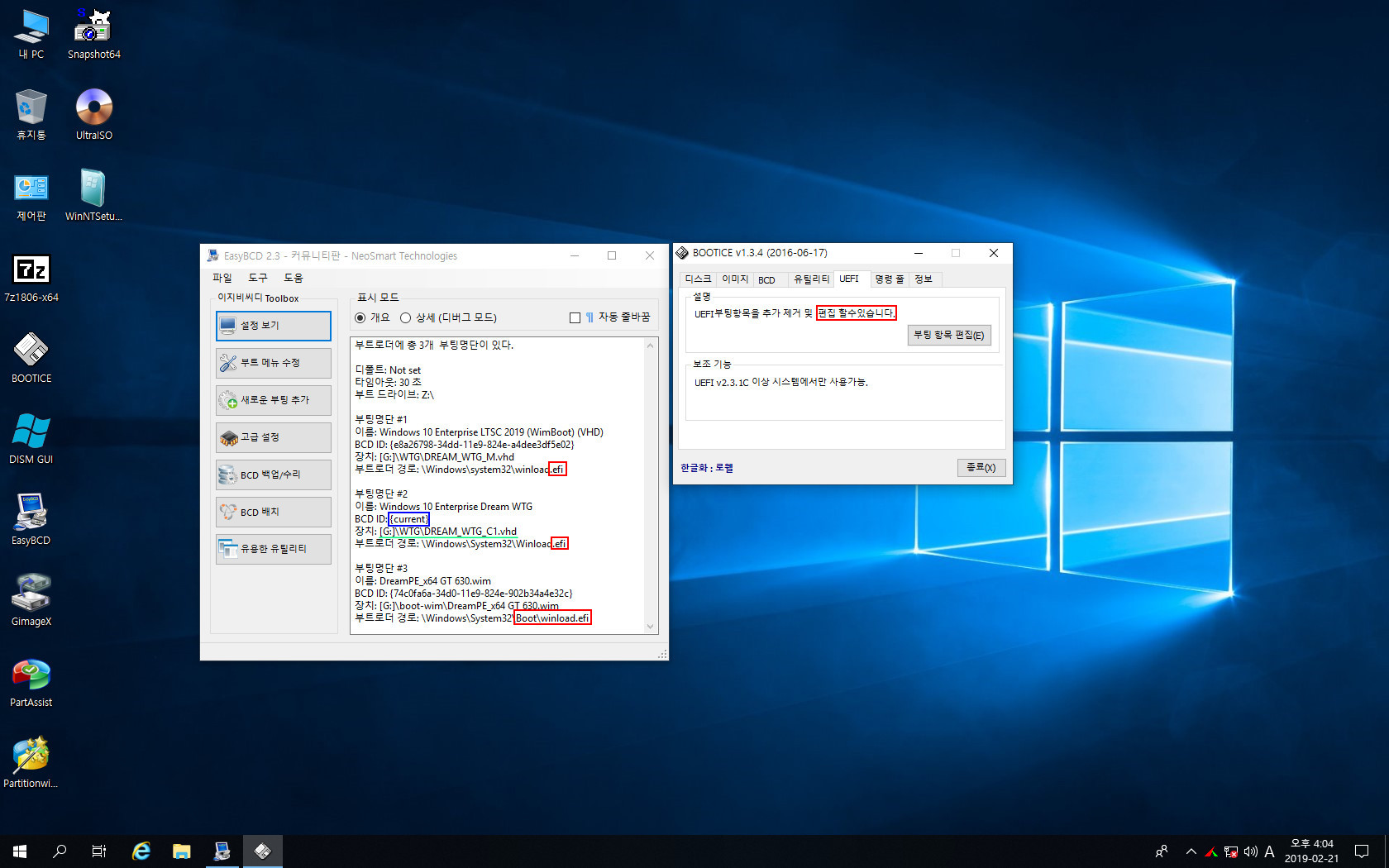Open the DISM GUI desktop icon
The image size is (1389, 868).
tap(31, 439)
